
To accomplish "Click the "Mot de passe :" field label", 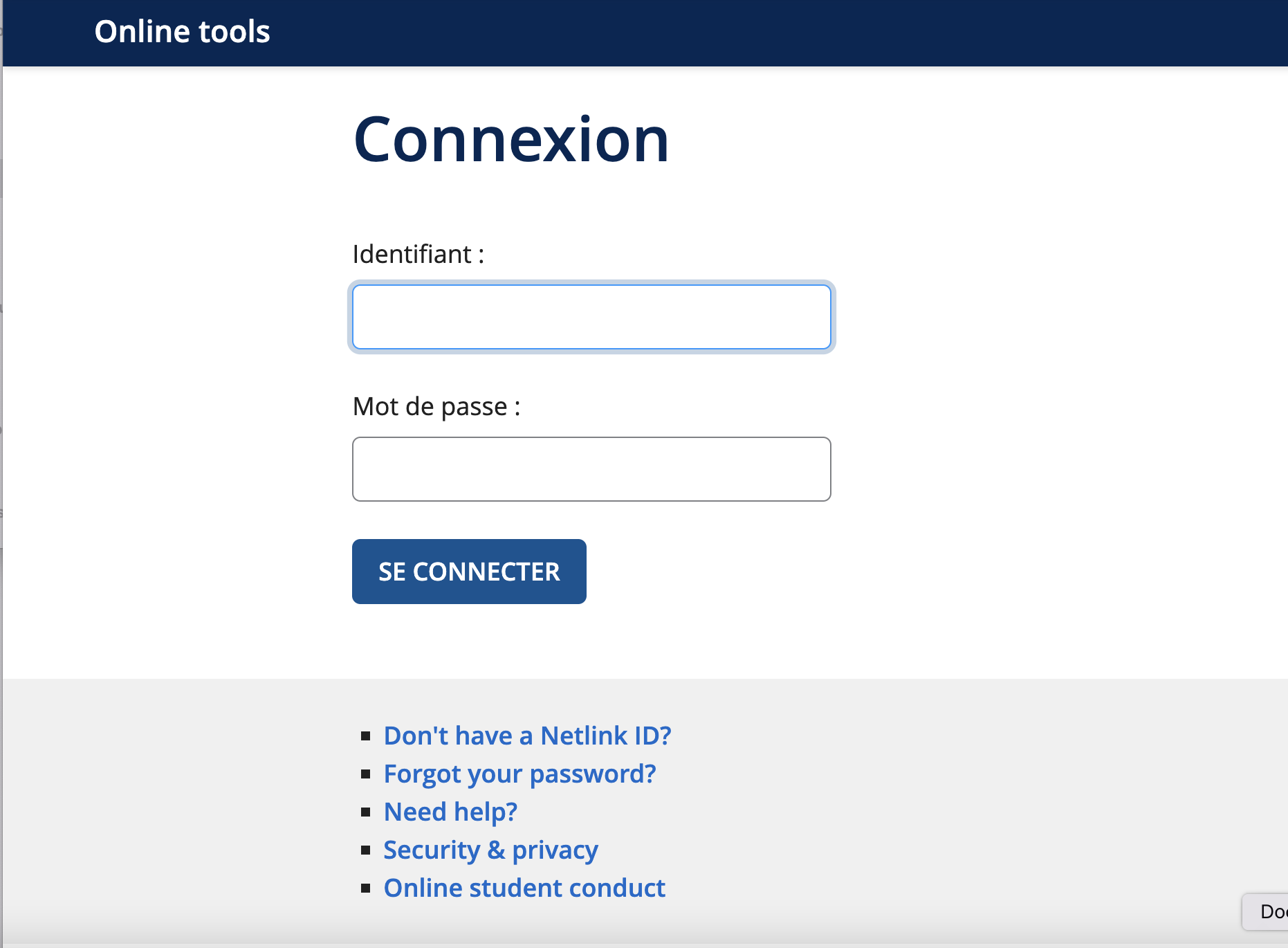I will (x=436, y=406).
